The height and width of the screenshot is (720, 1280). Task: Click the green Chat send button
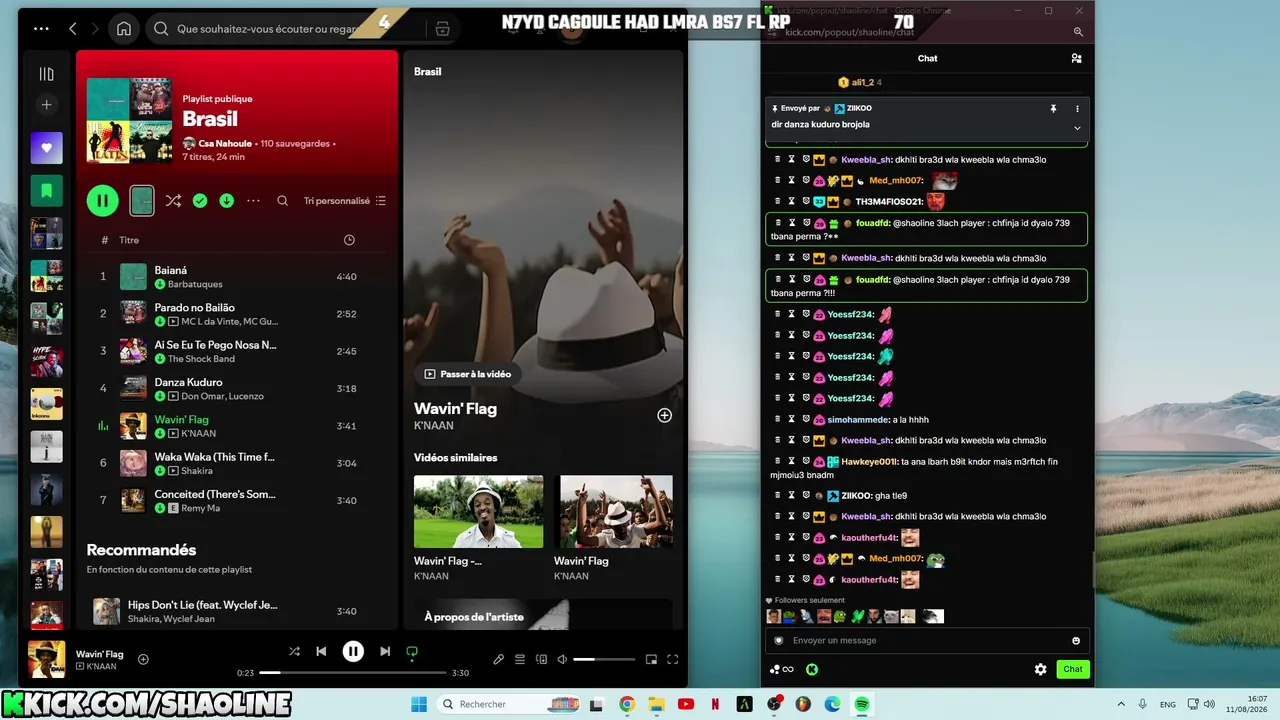1073,669
